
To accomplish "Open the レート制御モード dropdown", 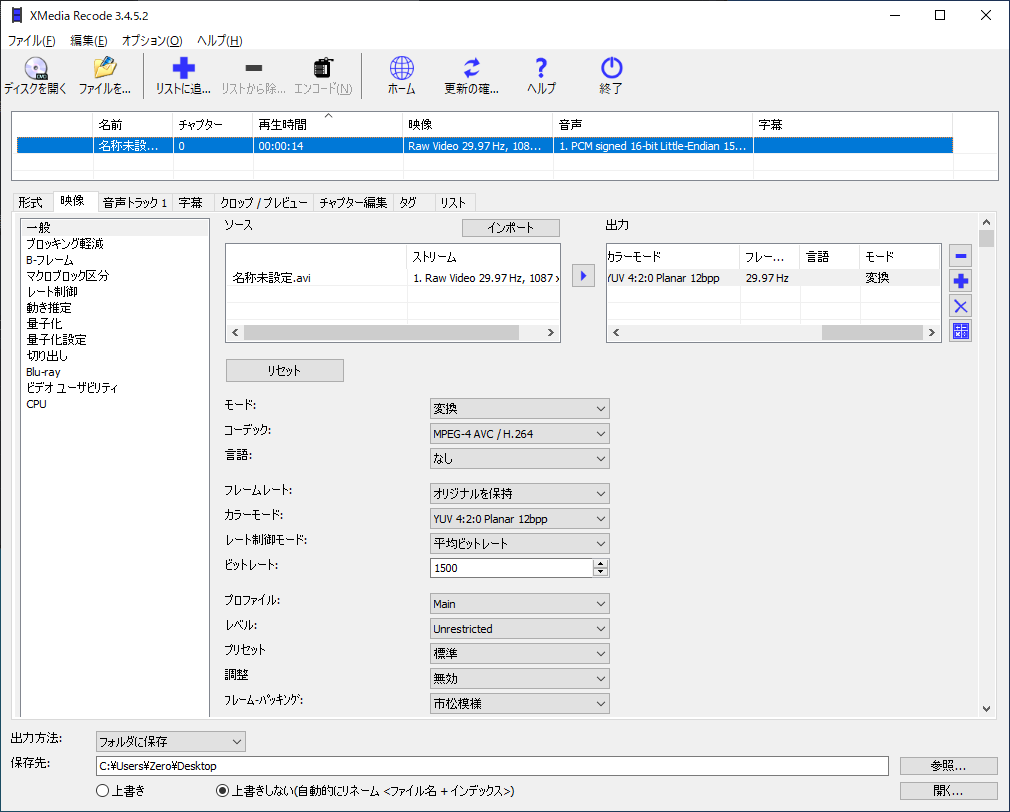I will pyautogui.click(x=519, y=543).
